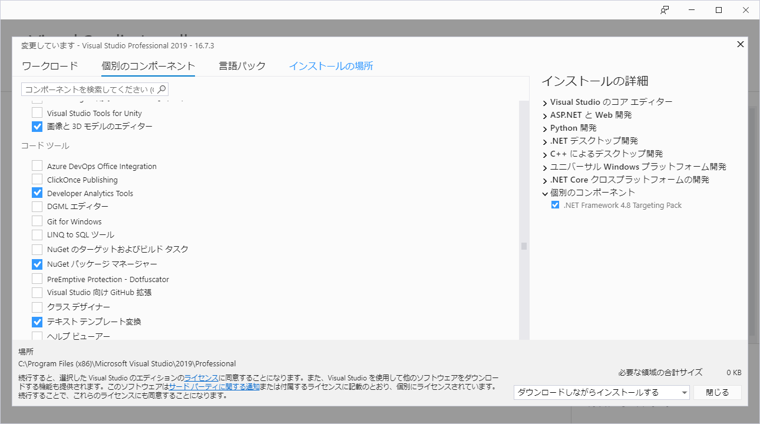Screen dimensions: 760x424
Task: Open ダウンロードしながらインストールする dropdown
Action: coord(602,393)
